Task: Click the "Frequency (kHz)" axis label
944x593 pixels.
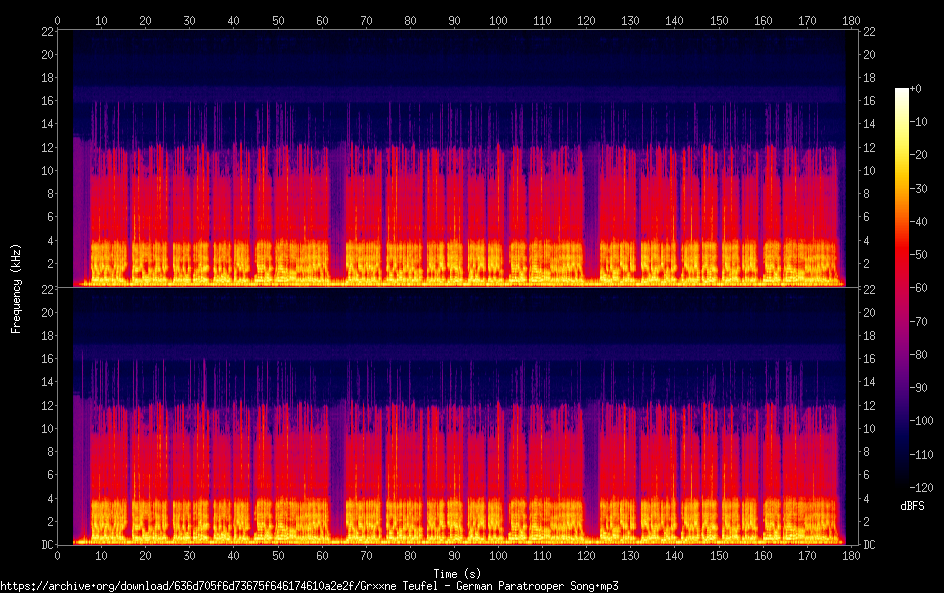Action: (16, 288)
